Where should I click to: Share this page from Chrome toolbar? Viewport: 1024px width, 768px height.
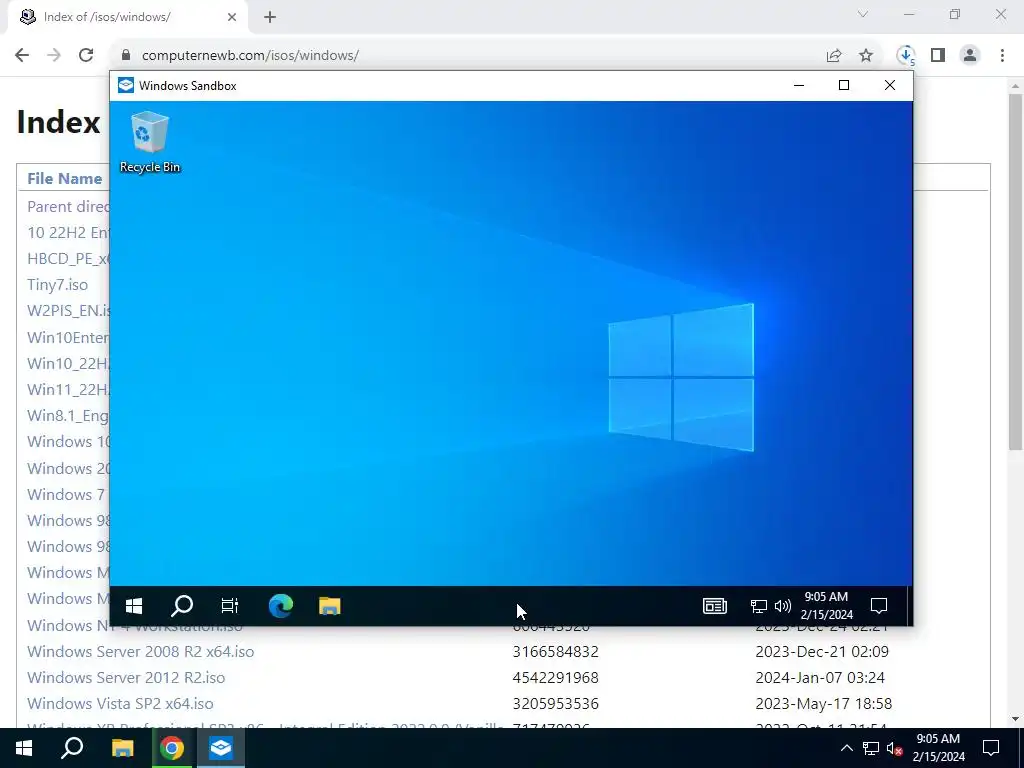pyautogui.click(x=834, y=56)
